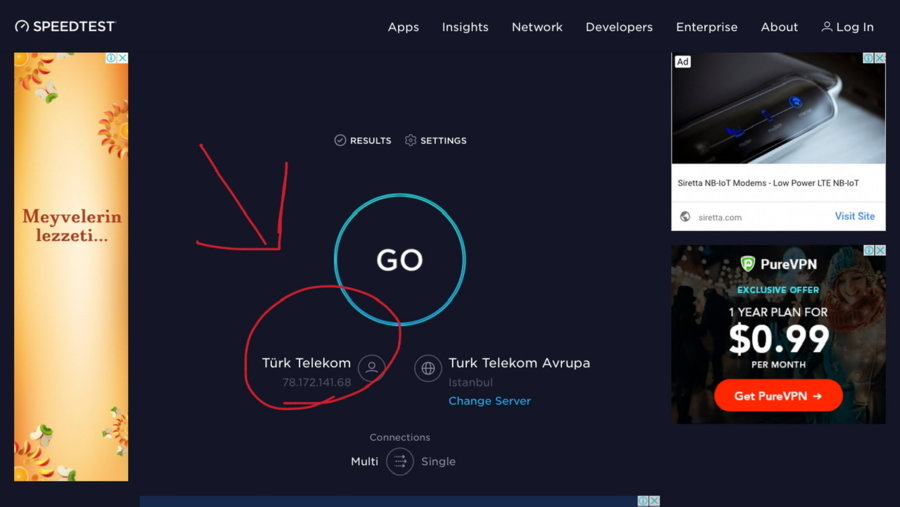
Task: Open ad info icon on PureVPN ad
Action: 869,250
